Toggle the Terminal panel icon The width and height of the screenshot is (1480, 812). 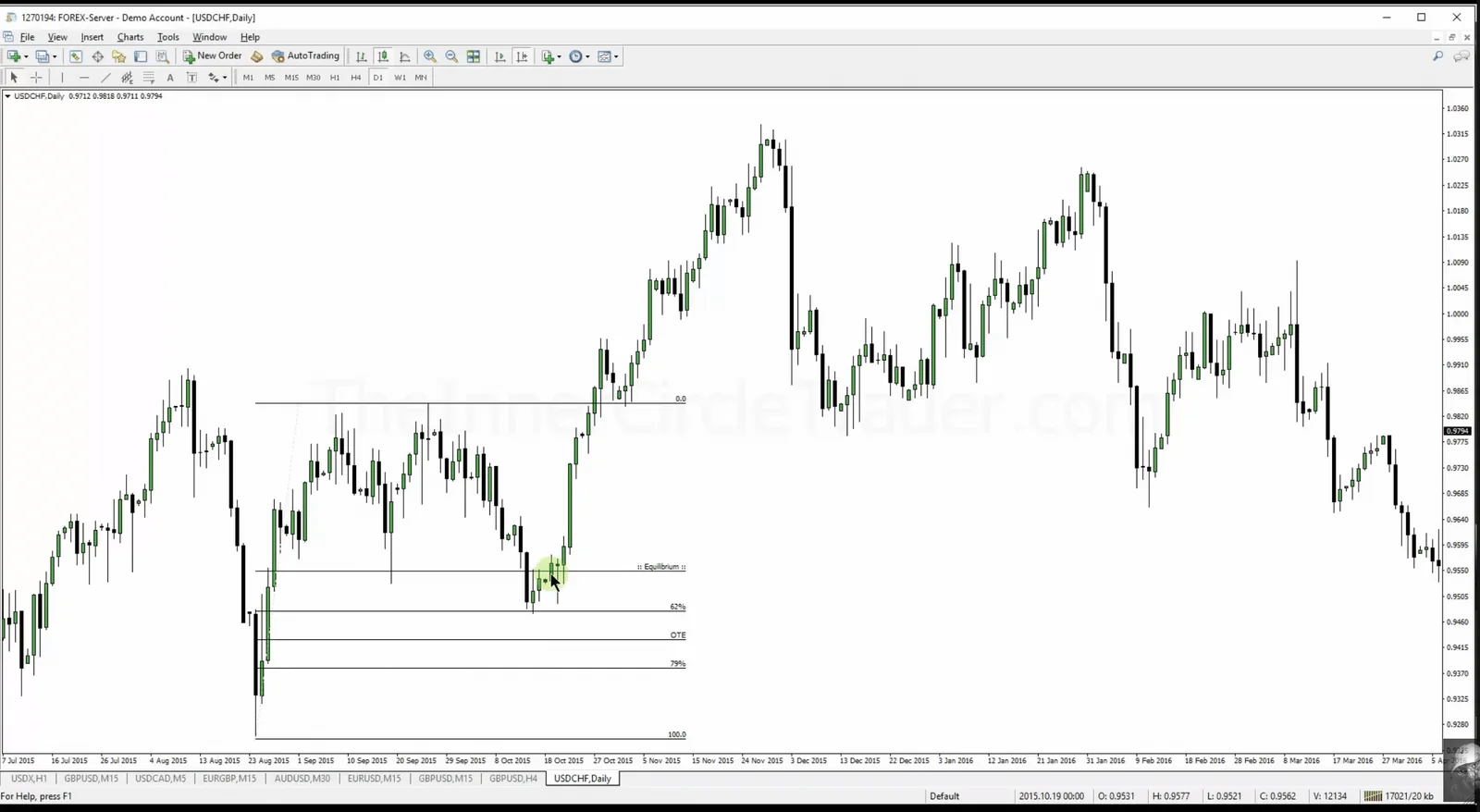pyautogui.click(x=141, y=56)
